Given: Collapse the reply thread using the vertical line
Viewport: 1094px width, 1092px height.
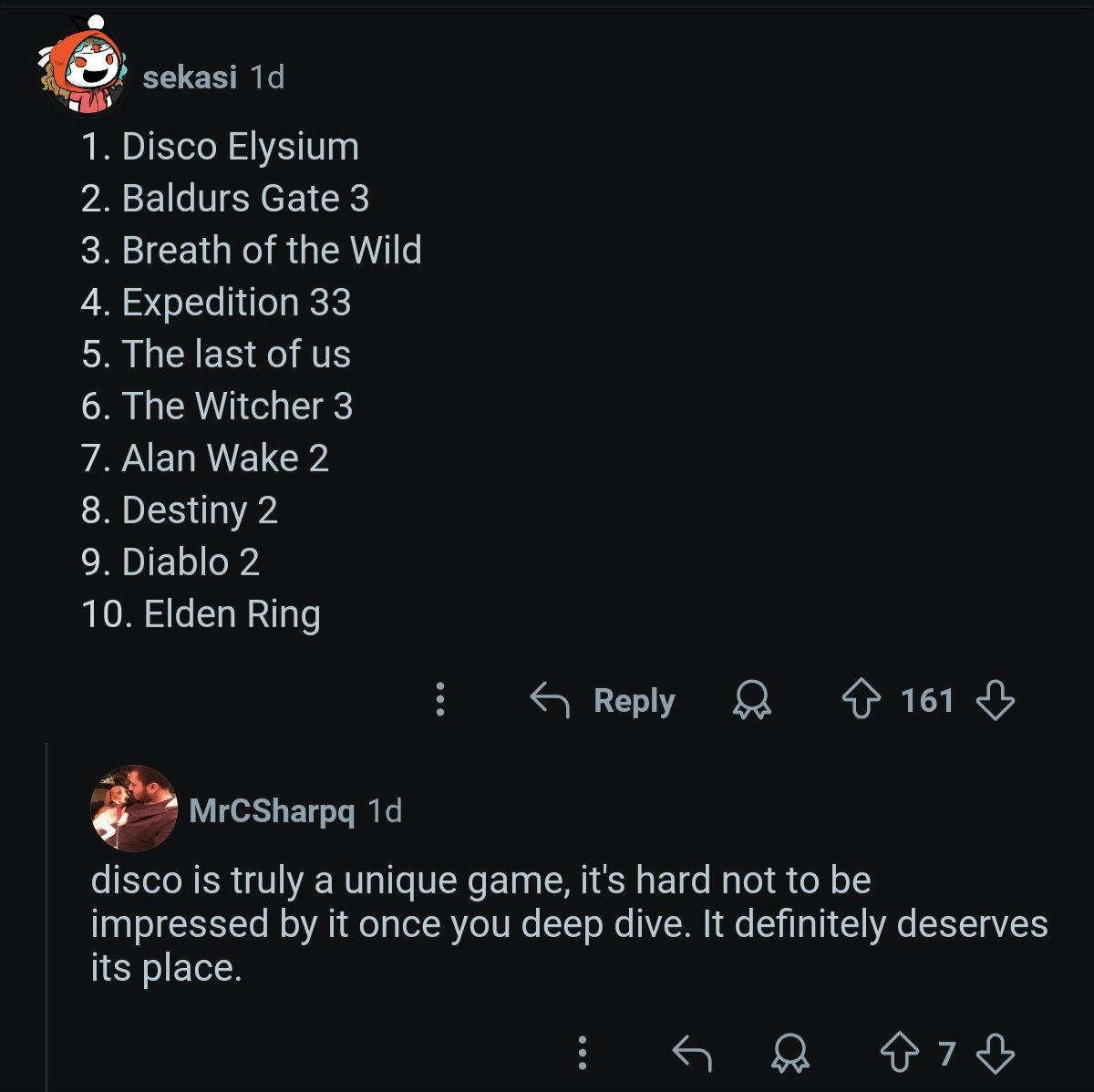Looking at the screenshot, I should click(46, 912).
